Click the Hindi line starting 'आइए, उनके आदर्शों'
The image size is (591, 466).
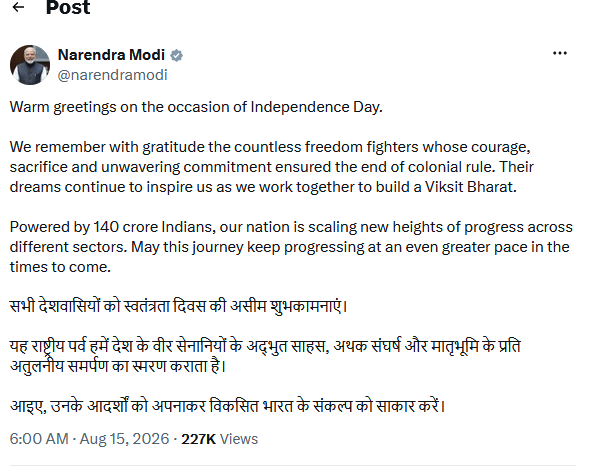click(227, 406)
